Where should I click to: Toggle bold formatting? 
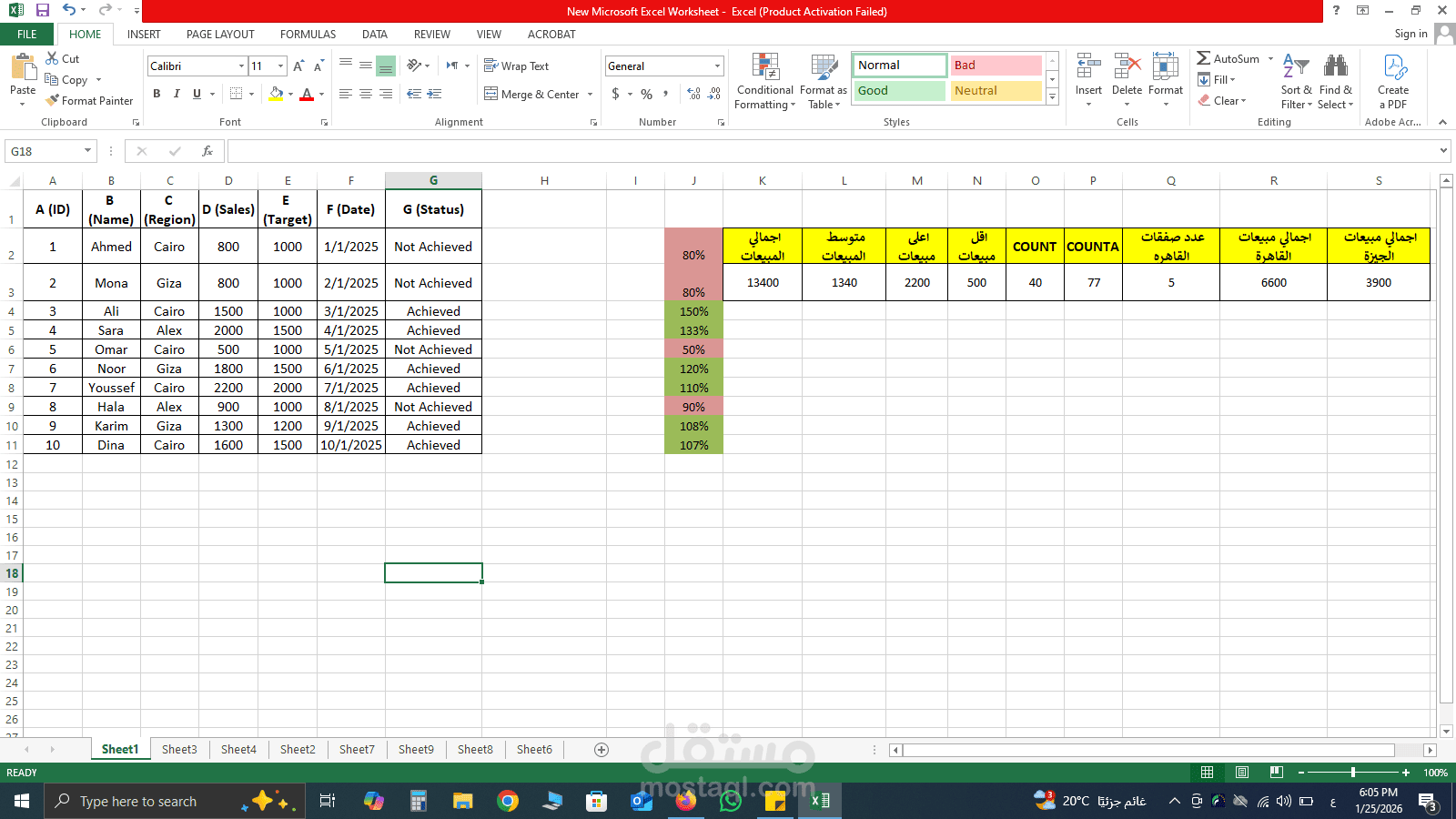[x=156, y=93]
